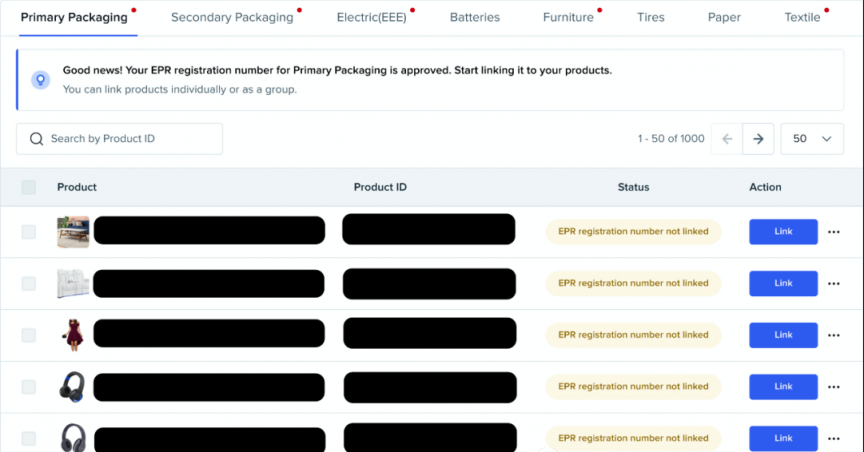This screenshot has height=452, width=864.
Task: Click the search magnifier icon
Action: 37,139
